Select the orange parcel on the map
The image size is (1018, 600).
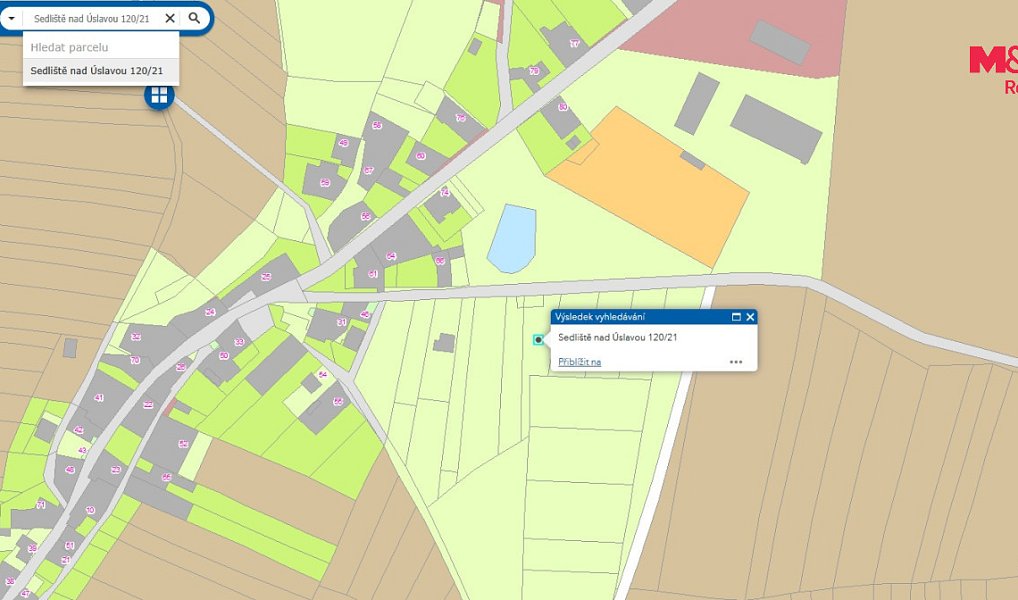tap(648, 187)
